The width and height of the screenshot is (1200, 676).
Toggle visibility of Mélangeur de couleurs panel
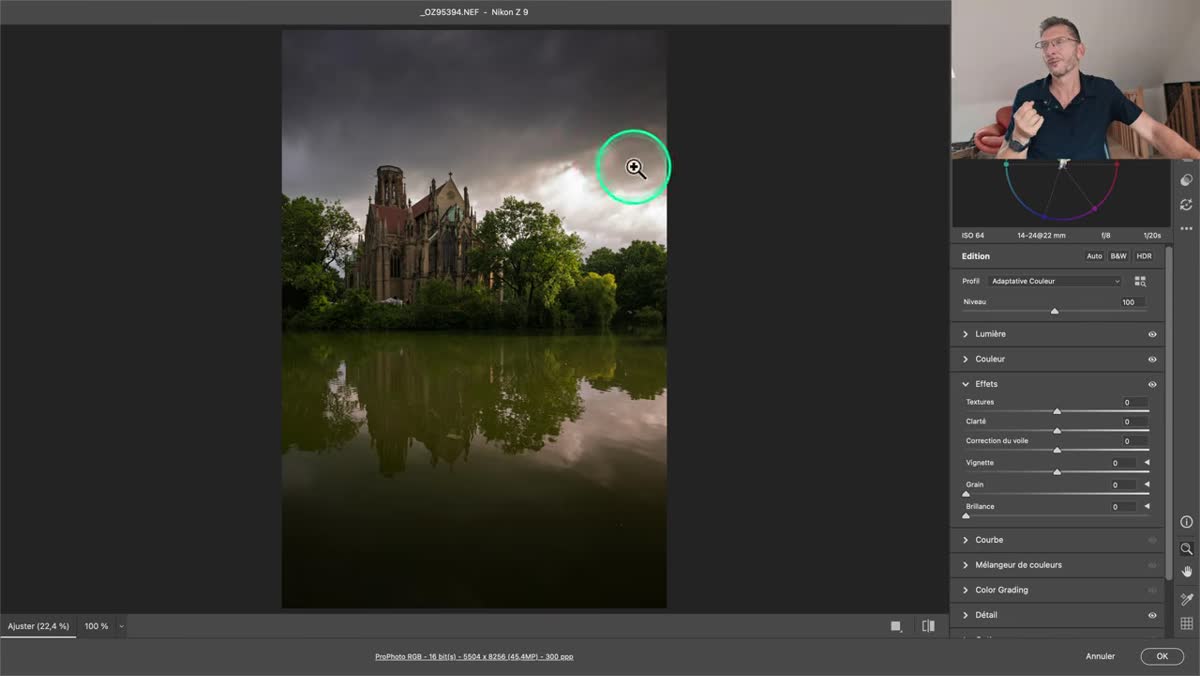[1152, 565]
